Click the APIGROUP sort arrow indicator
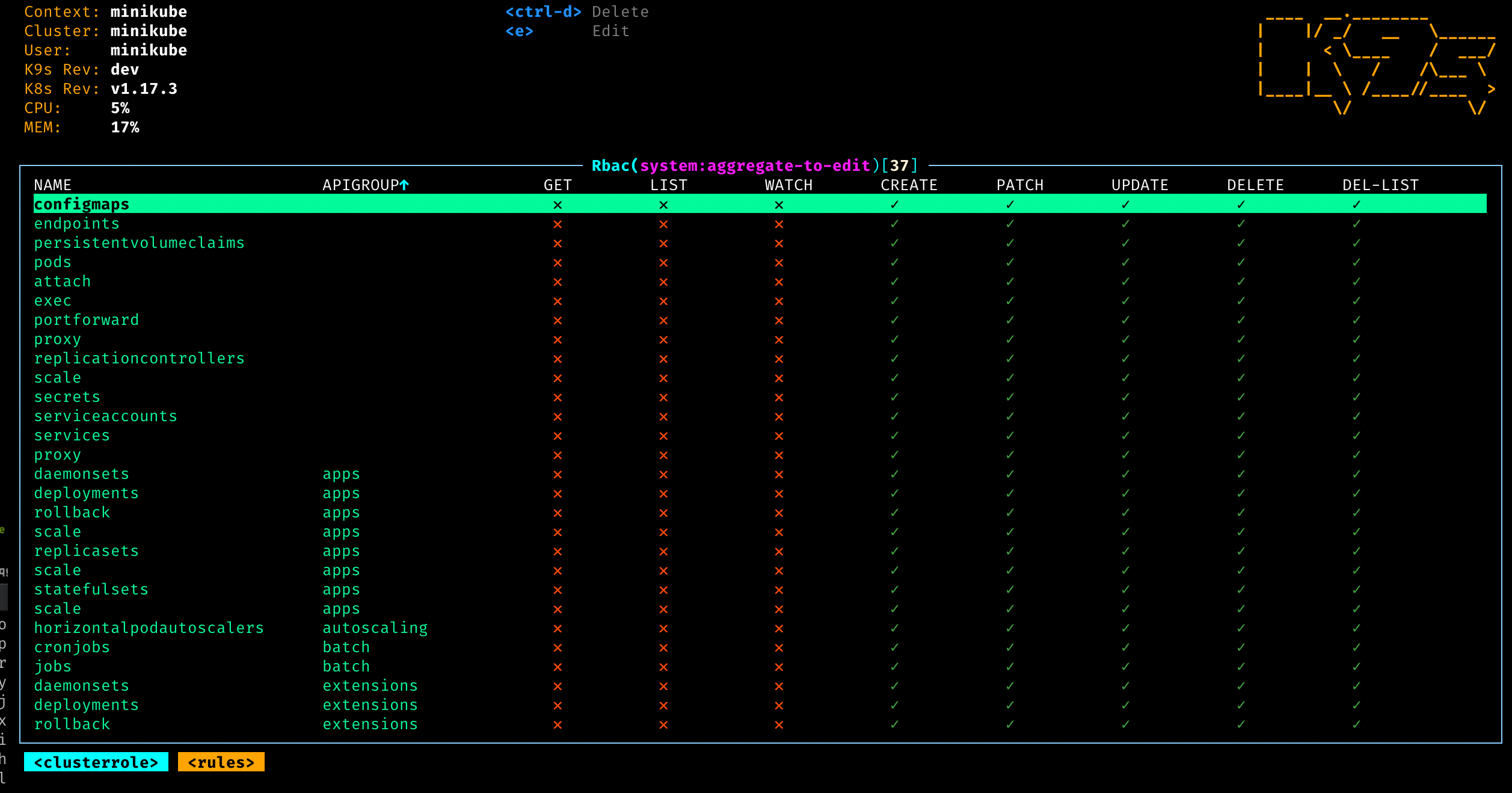 [x=404, y=185]
